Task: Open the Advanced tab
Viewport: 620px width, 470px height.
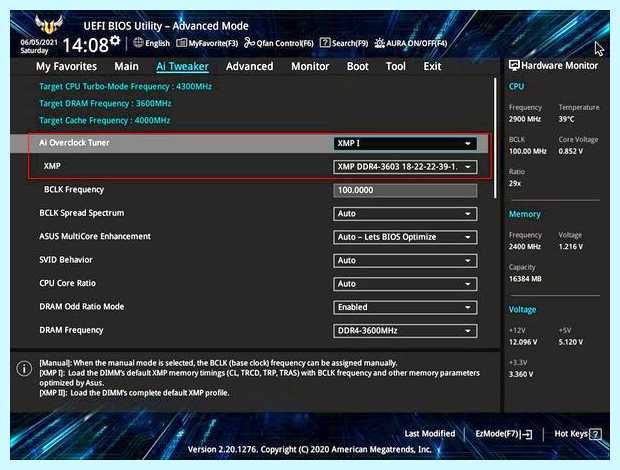Action: click(250, 66)
